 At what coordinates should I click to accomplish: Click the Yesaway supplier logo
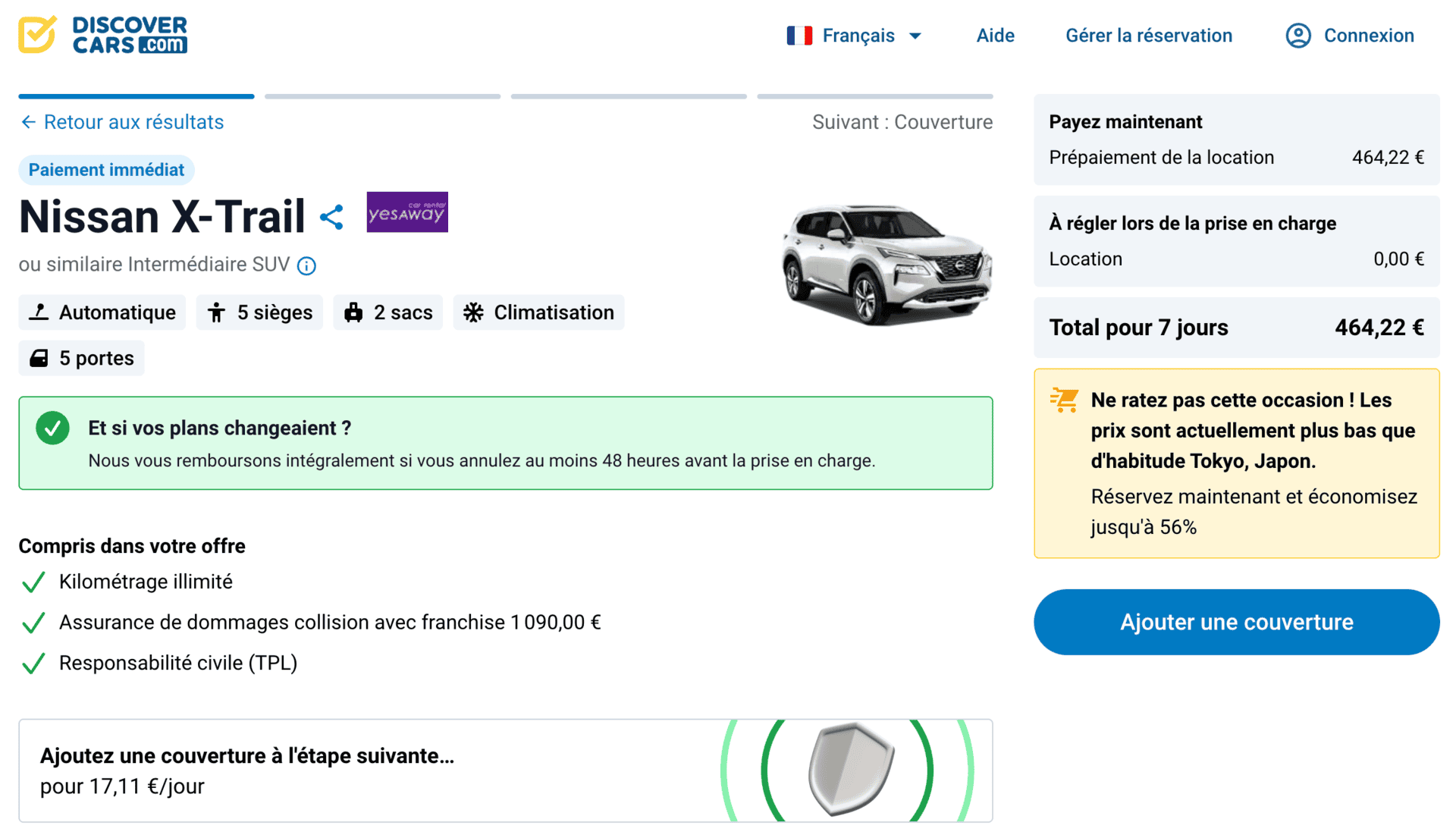[406, 212]
